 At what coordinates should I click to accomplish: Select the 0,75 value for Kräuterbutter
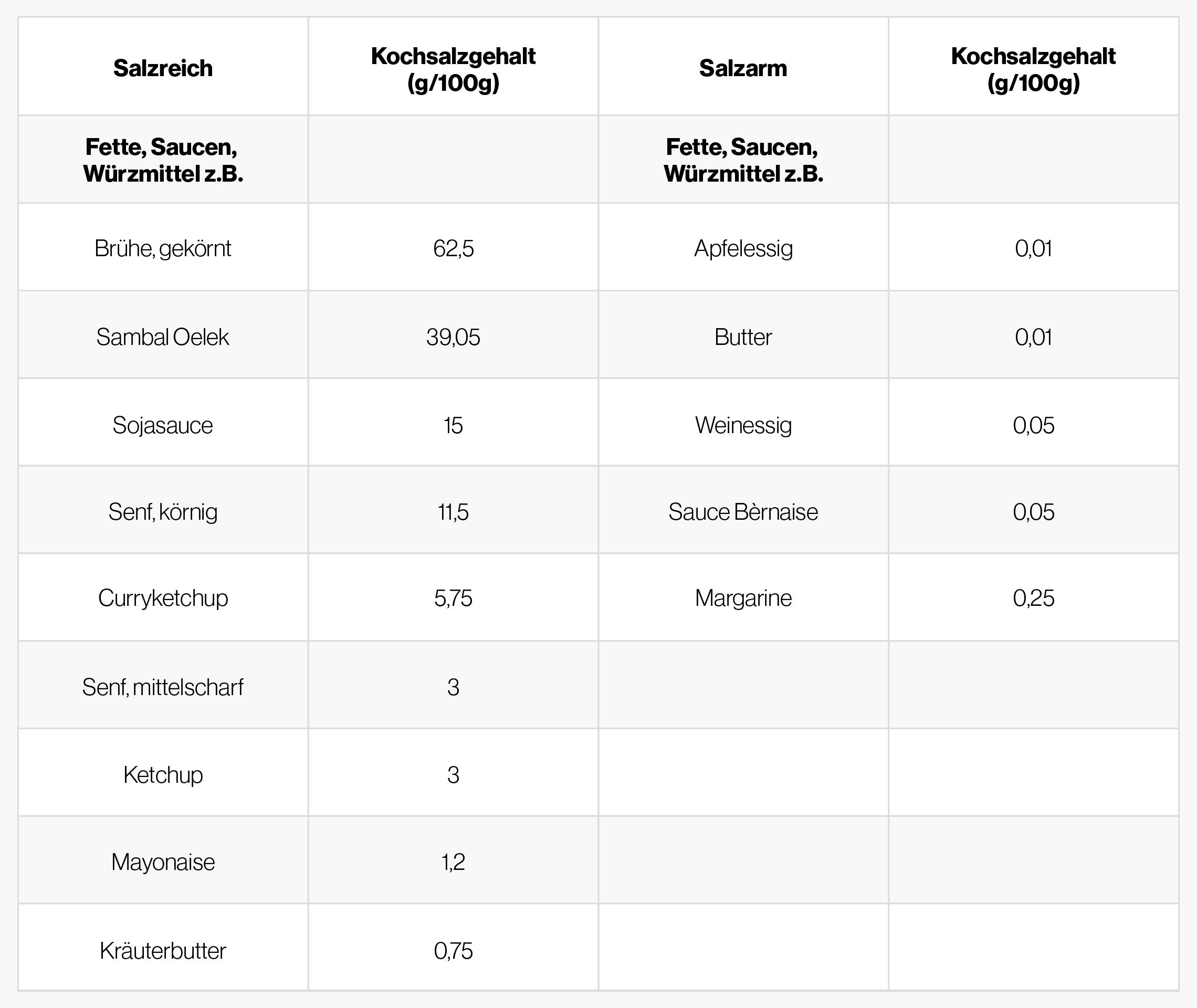[x=453, y=951]
